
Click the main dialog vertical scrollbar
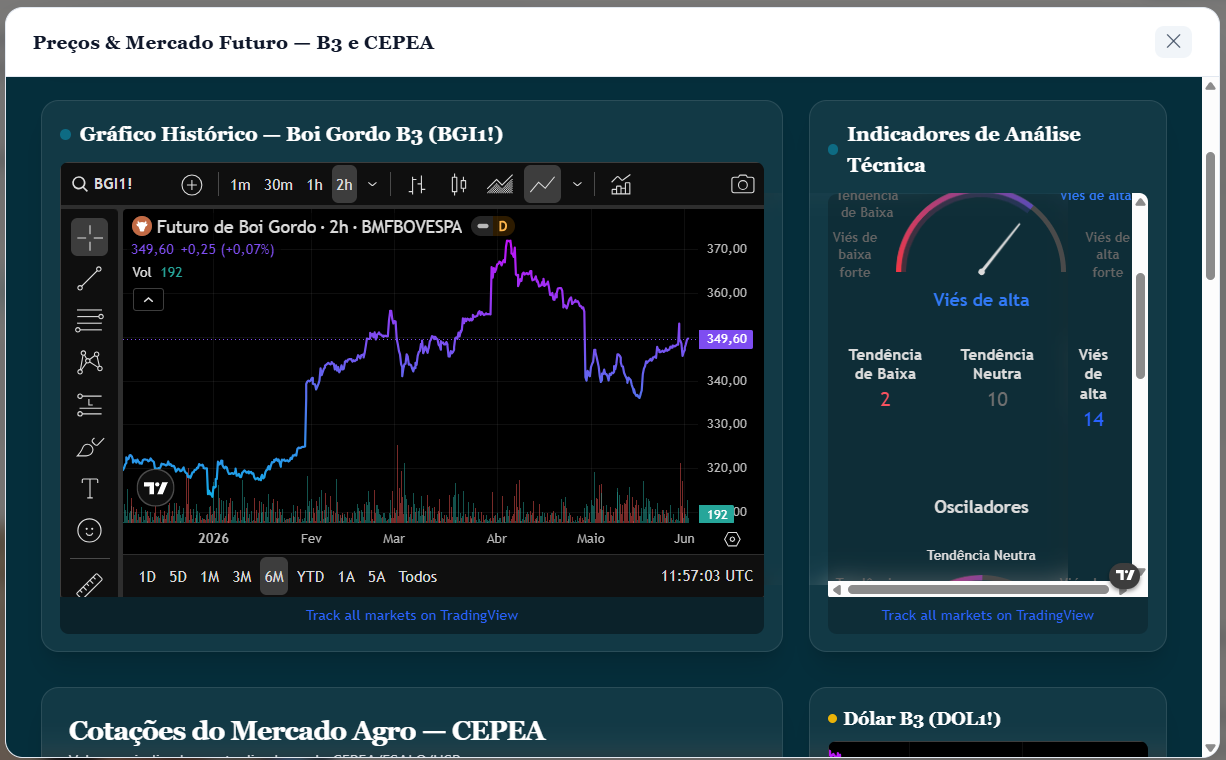[x=1211, y=215]
